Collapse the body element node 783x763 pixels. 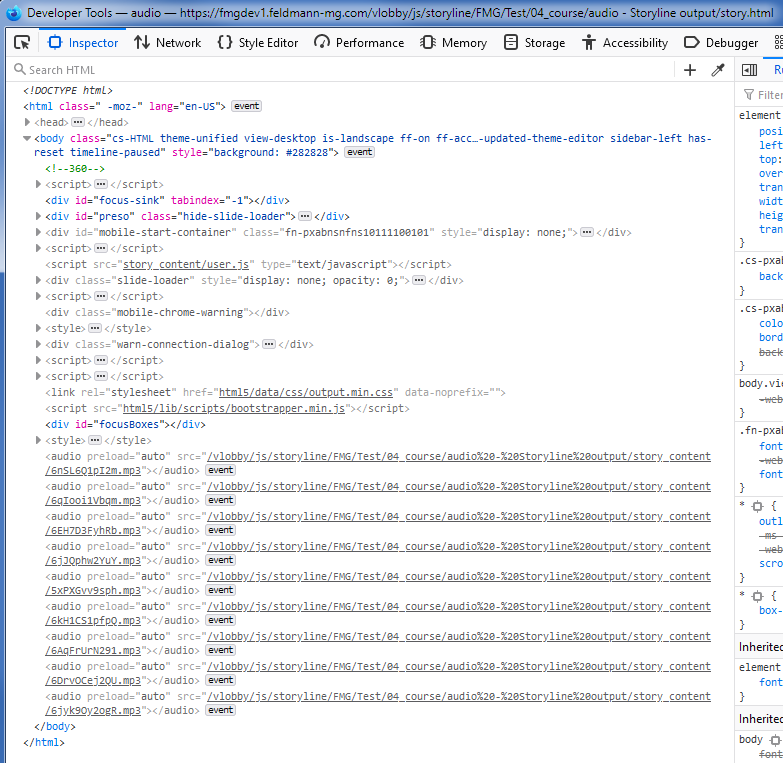28,139
